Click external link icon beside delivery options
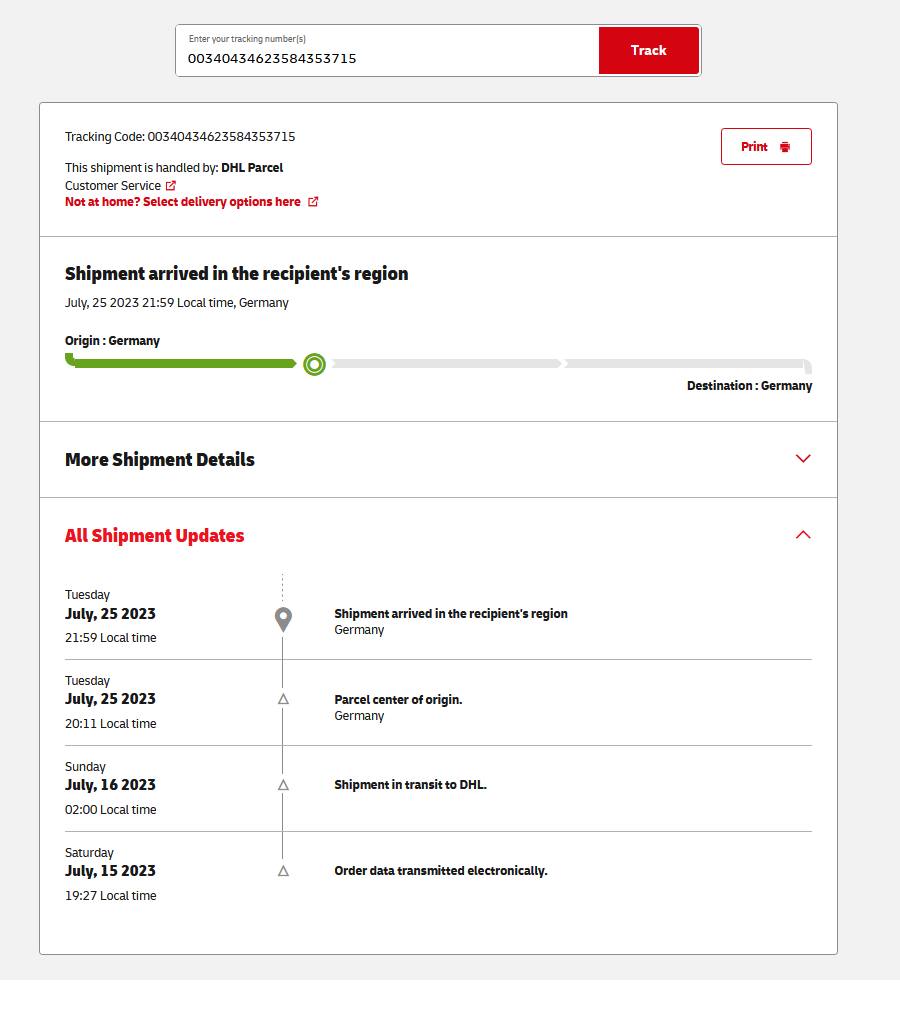 tap(313, 202)
